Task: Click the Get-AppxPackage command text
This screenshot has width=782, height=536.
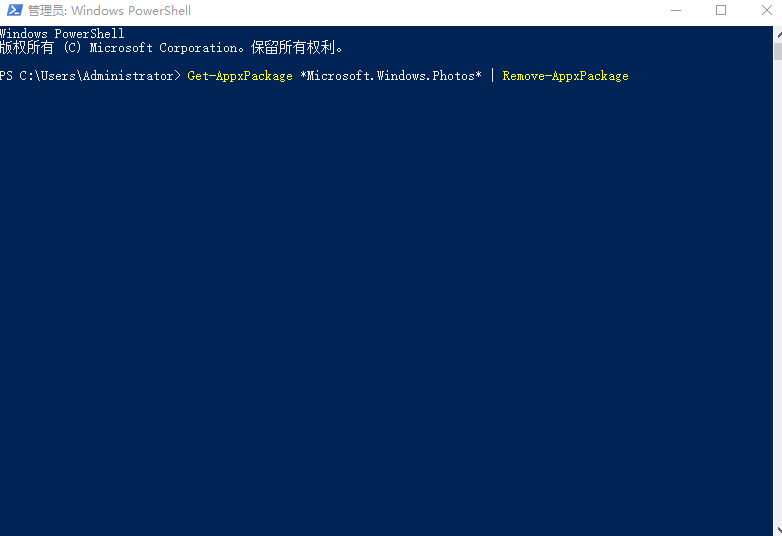Action: tap(240, 76)
